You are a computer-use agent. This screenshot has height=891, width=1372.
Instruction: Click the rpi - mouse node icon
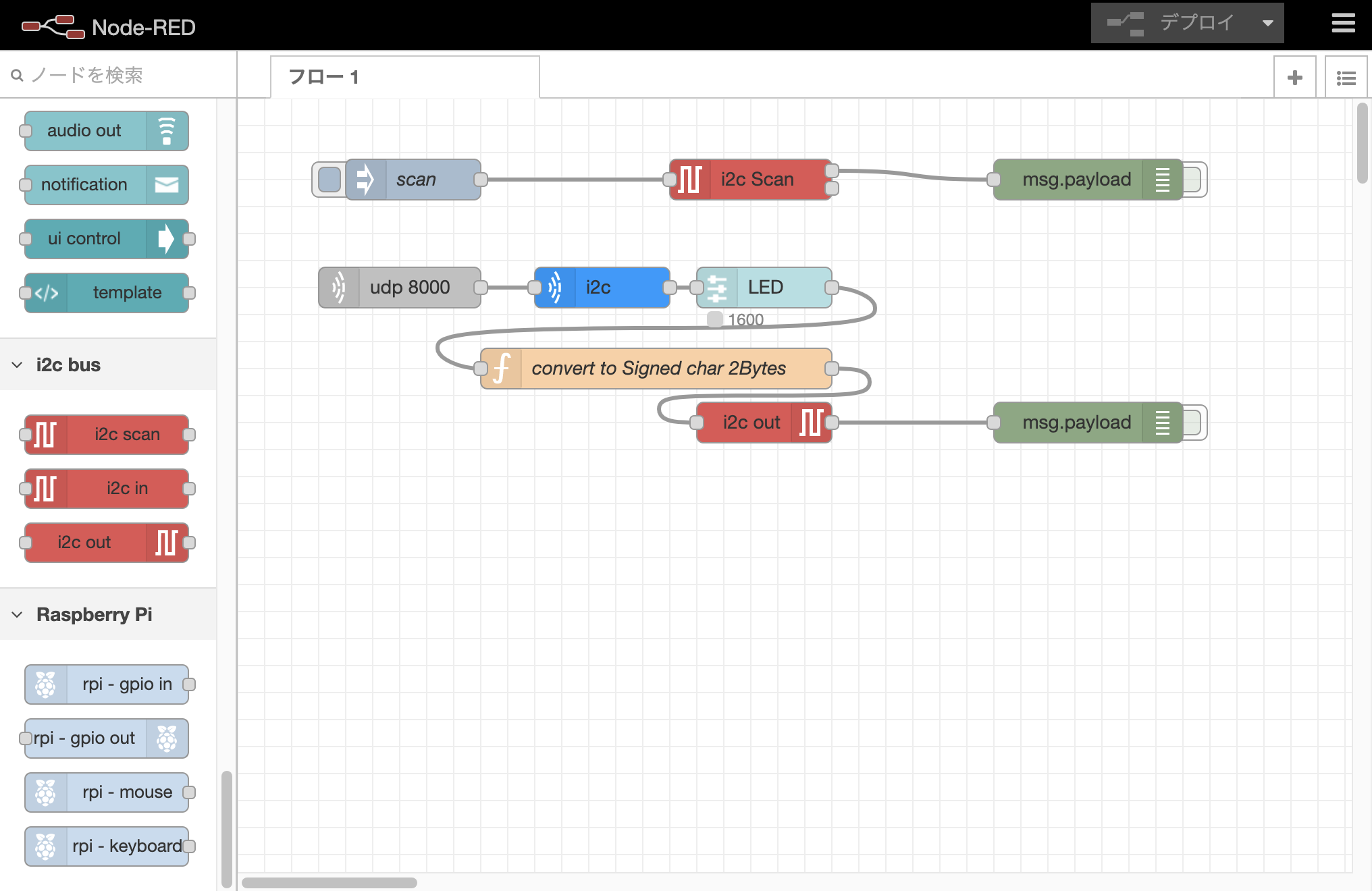pos(46,792)
